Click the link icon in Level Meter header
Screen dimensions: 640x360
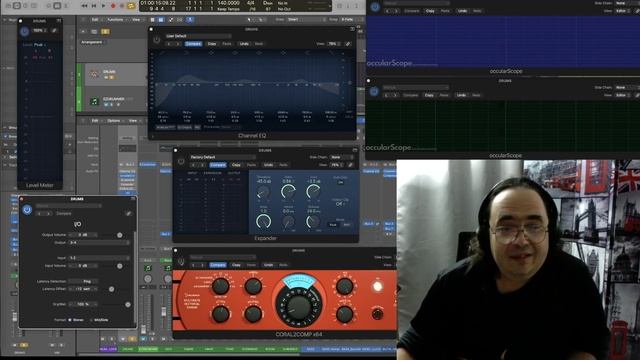[x=54, y=31]
